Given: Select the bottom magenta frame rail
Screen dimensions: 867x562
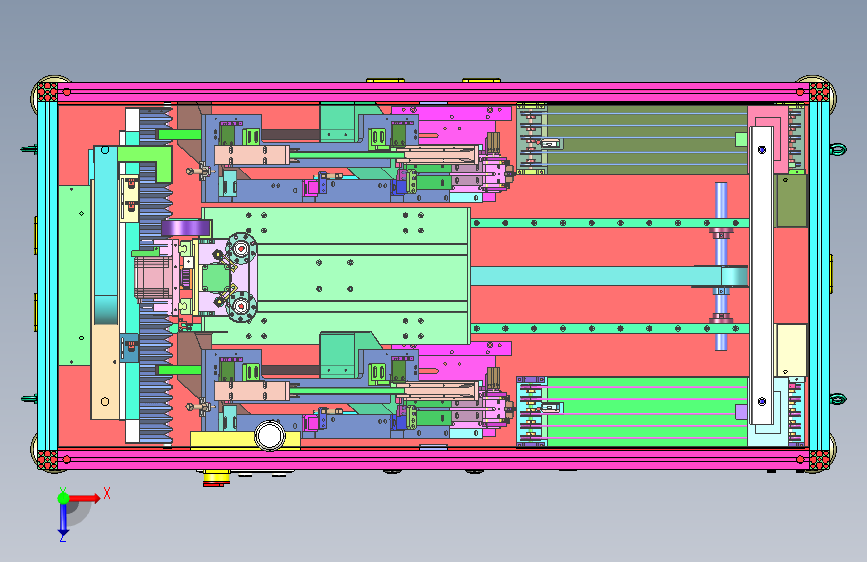Looking at the screenshot, I should click(x=434, y=459).
